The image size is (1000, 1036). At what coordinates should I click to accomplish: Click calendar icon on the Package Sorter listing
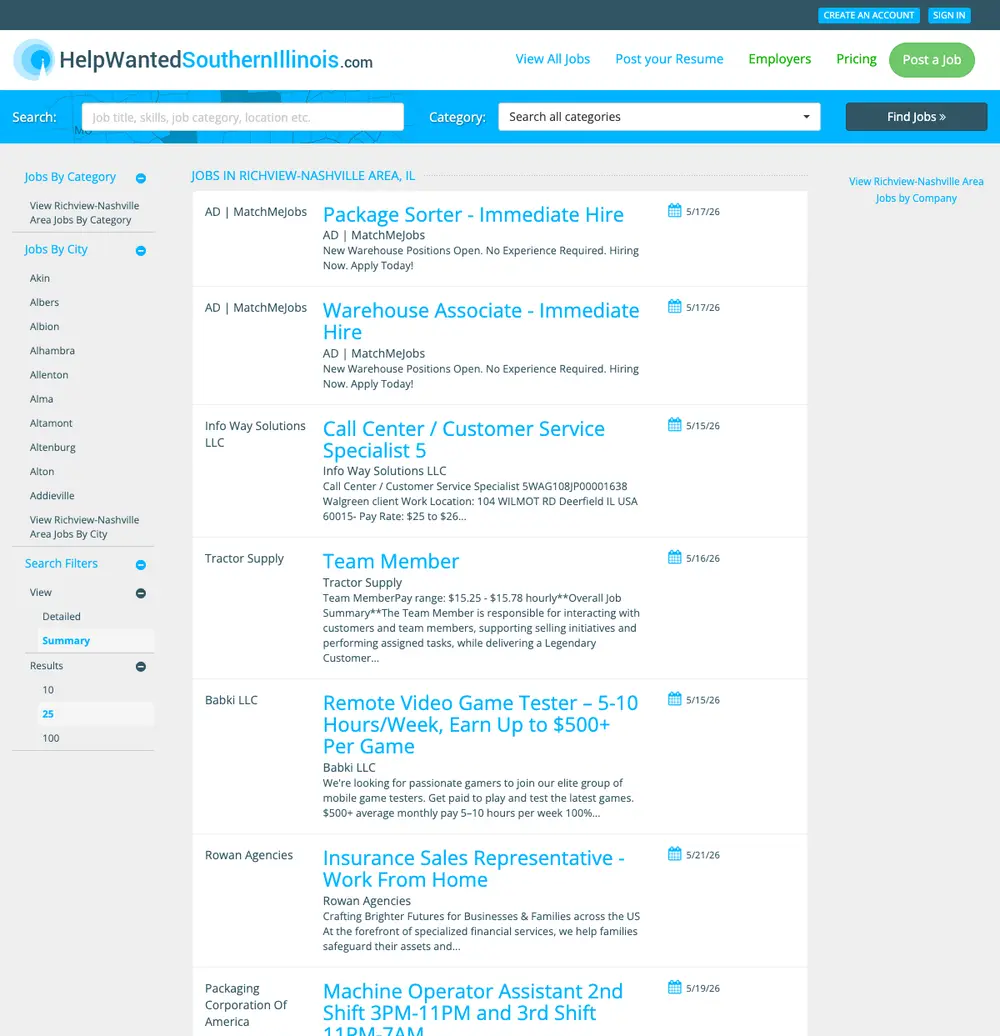674,211
